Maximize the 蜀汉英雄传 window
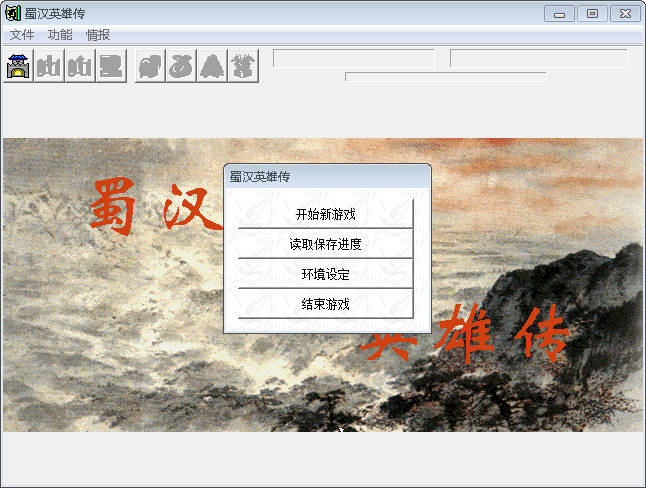The height and width of the screenshot is (488, 646). [x=592, y=14]
